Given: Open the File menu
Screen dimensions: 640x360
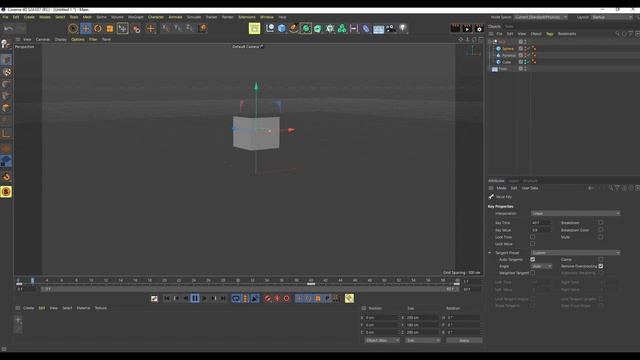Looking at the screenshot, I should 5,17.
